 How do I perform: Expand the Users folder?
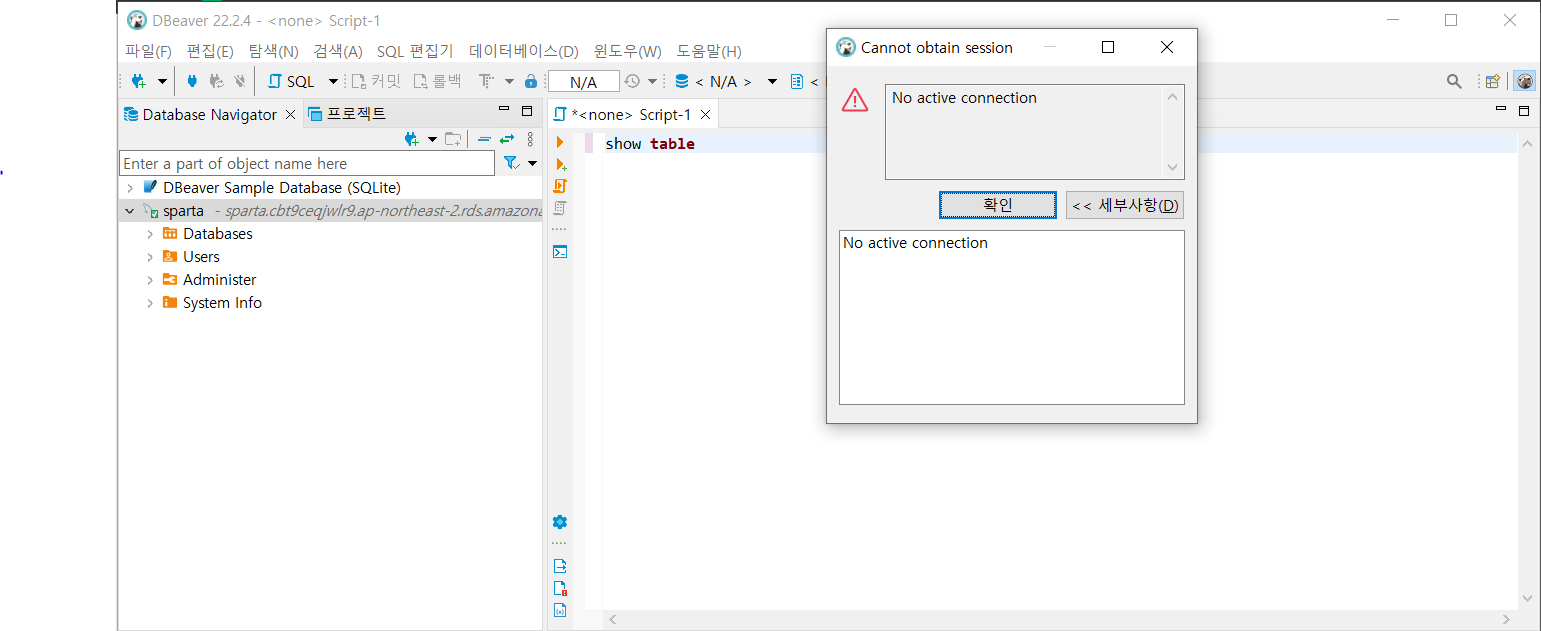click(150, 257)
